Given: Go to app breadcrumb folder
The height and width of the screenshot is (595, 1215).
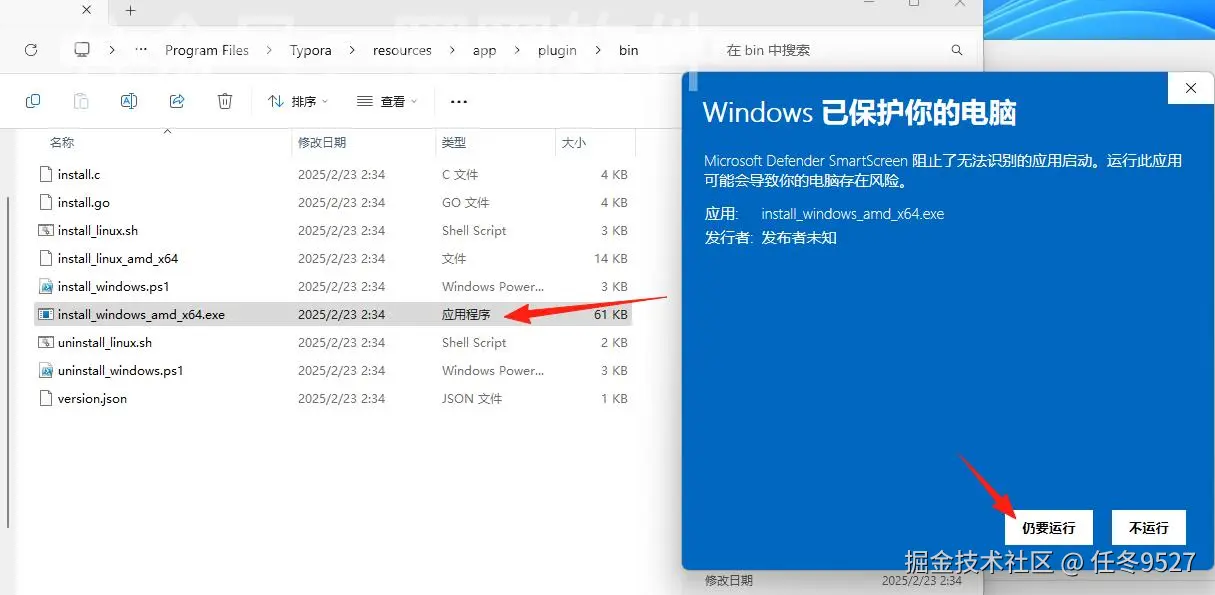Looking at the screenshot, I should pos(485,50).
